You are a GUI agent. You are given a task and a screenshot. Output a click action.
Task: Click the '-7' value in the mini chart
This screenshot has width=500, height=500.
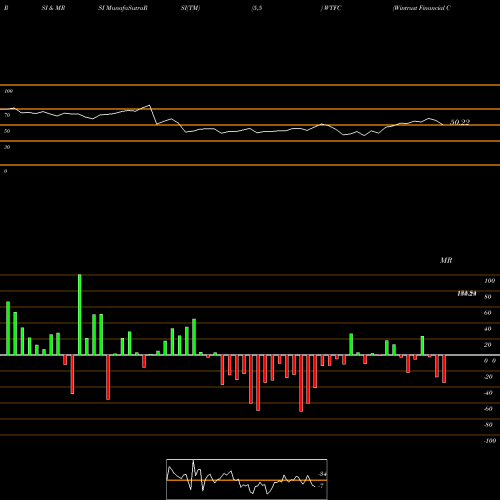(321, 486)
